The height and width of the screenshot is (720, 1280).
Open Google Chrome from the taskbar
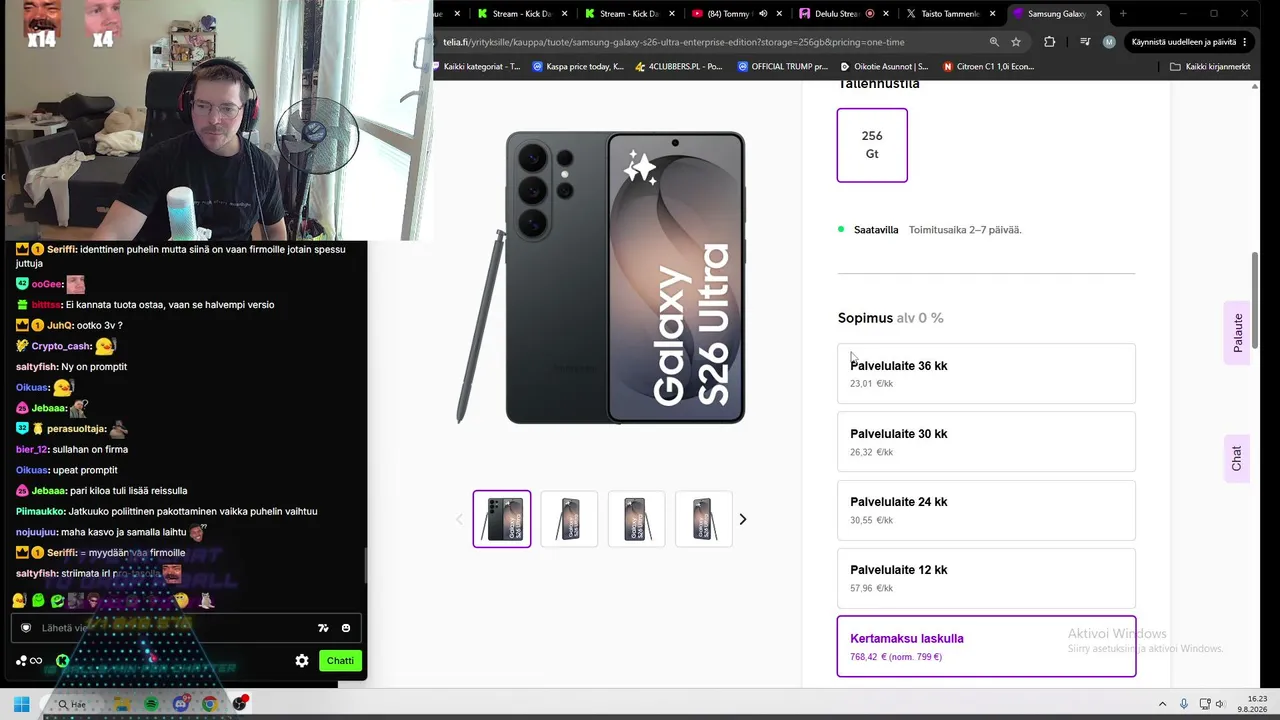[x=209, y=704]
